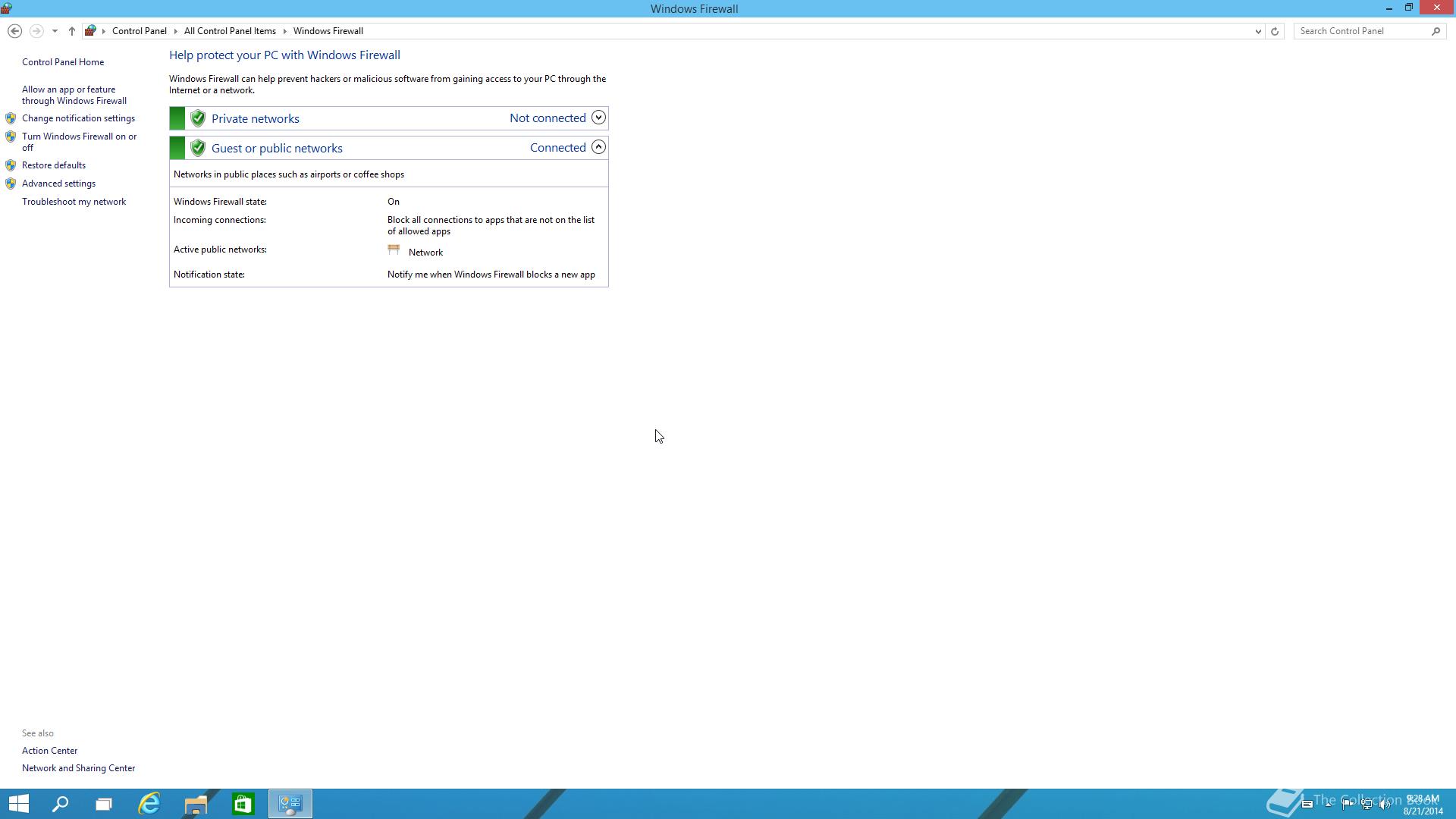Click the Control Panel taskbar button
This screenshot has width=1456, height=819.
290,804
